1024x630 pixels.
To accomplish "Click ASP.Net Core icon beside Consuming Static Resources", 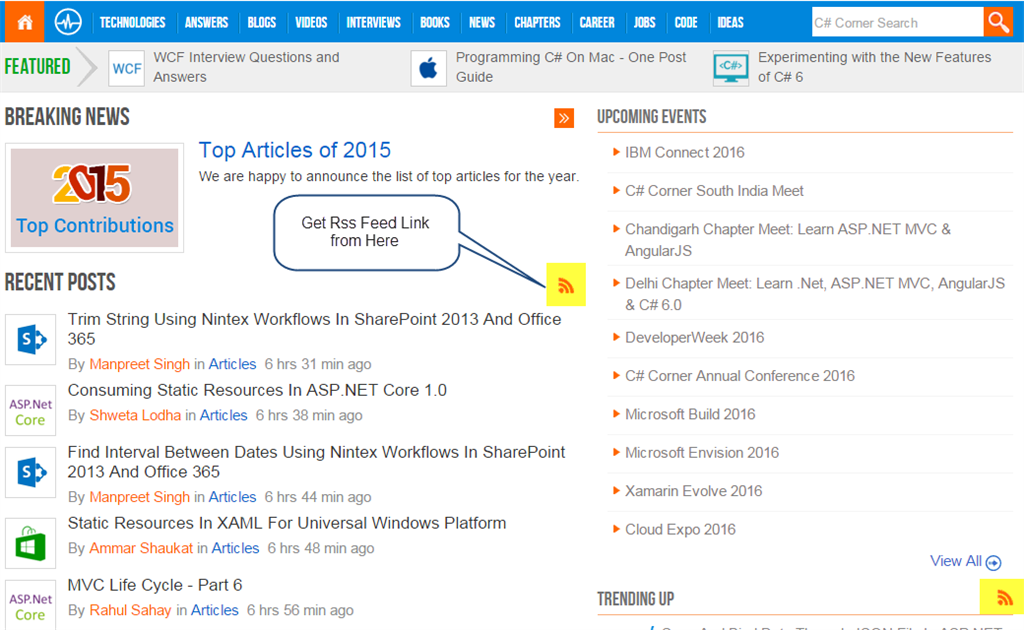I will pos(31,411).
